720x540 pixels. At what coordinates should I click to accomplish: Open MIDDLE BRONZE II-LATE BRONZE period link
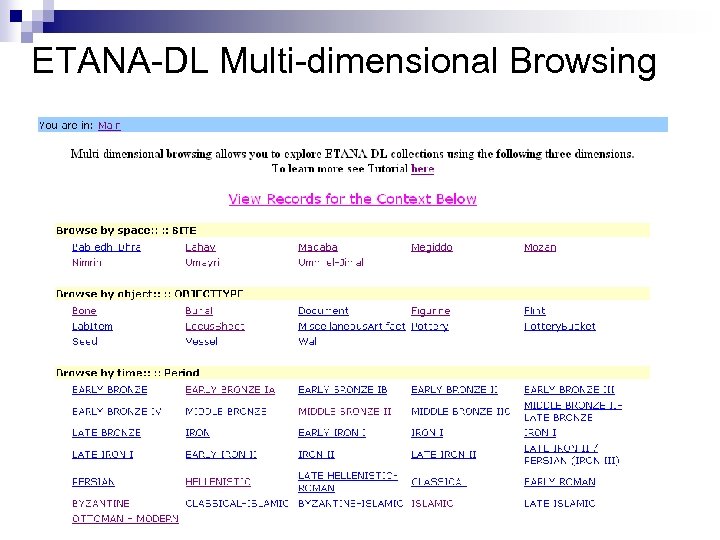click(x=573, y=411)
